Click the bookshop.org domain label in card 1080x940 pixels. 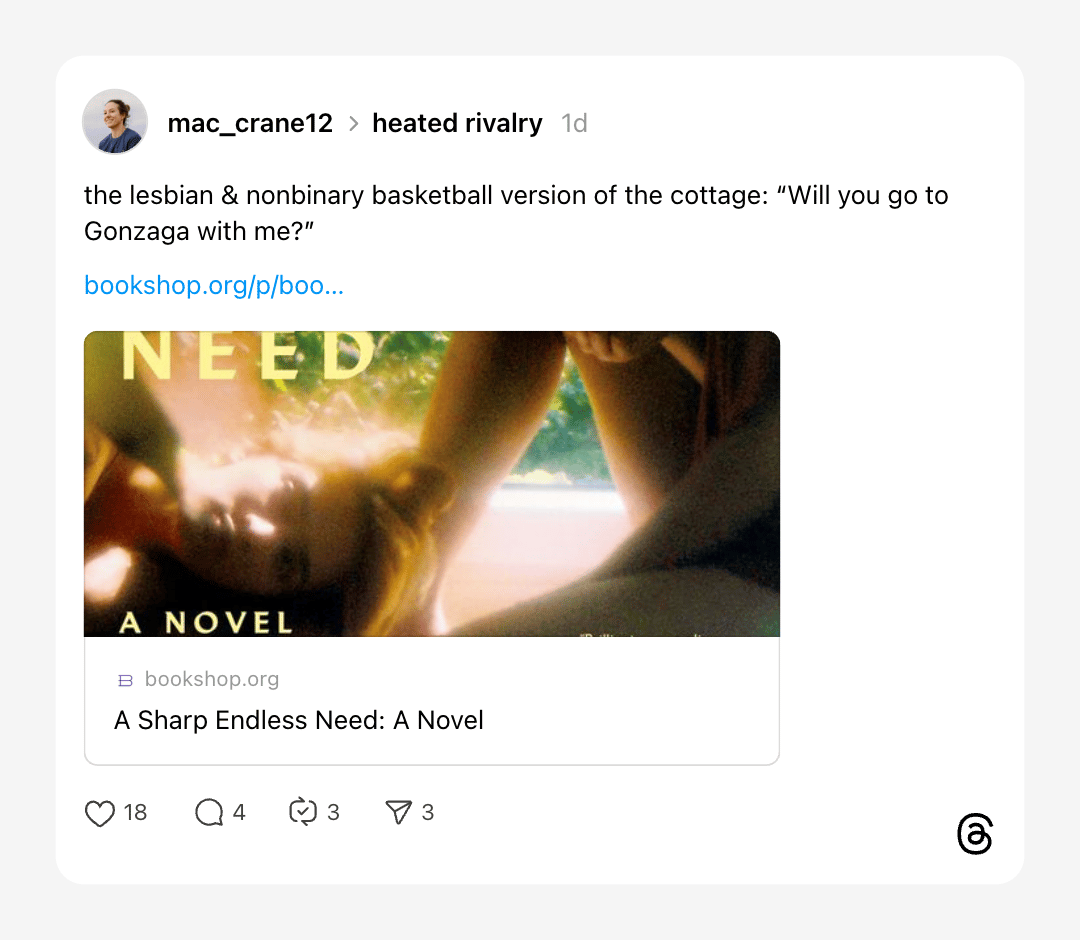pyautogui.click(x=212, y=679)
